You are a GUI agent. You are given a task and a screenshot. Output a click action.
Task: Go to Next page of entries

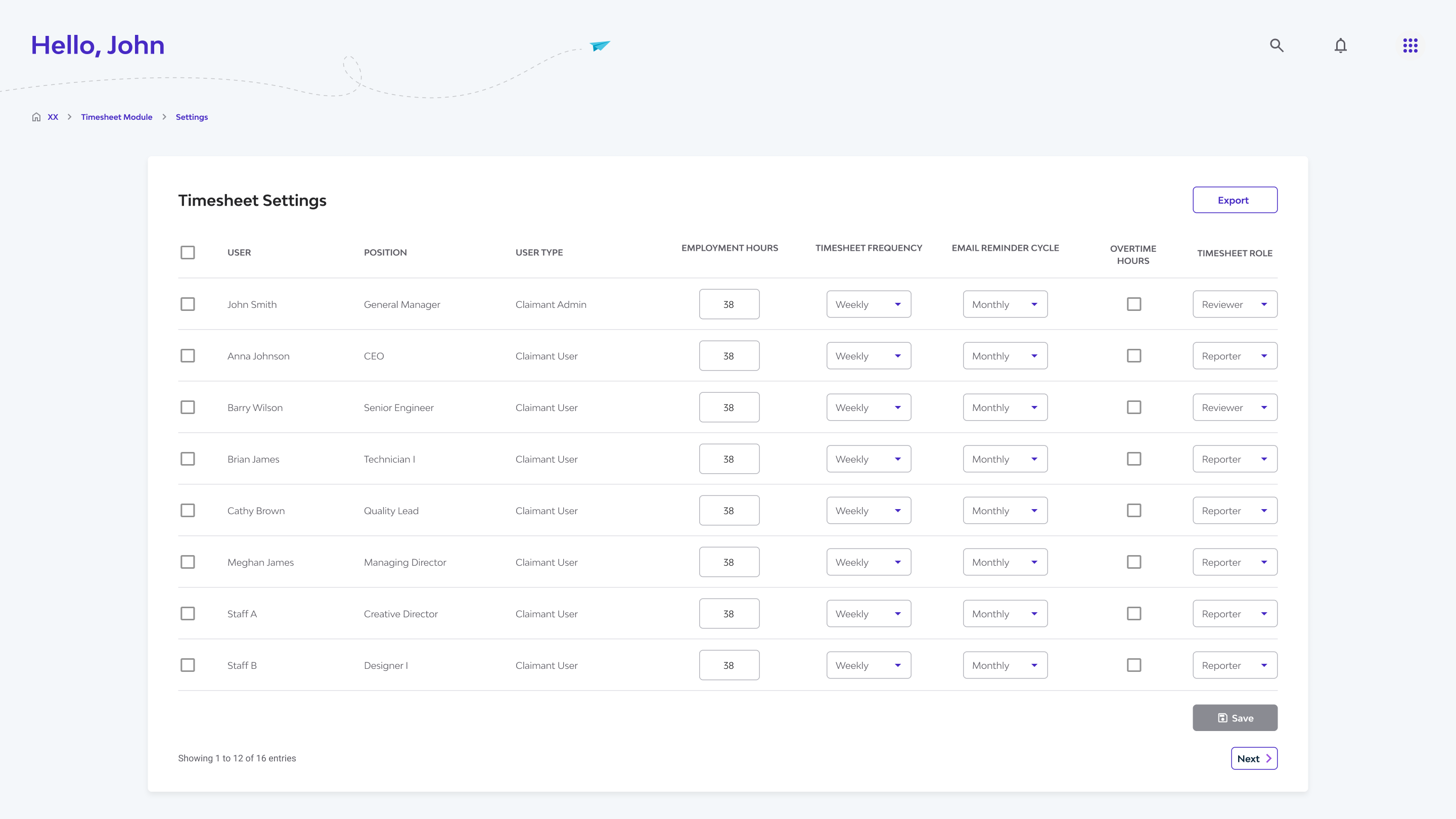click(1254, 758)
